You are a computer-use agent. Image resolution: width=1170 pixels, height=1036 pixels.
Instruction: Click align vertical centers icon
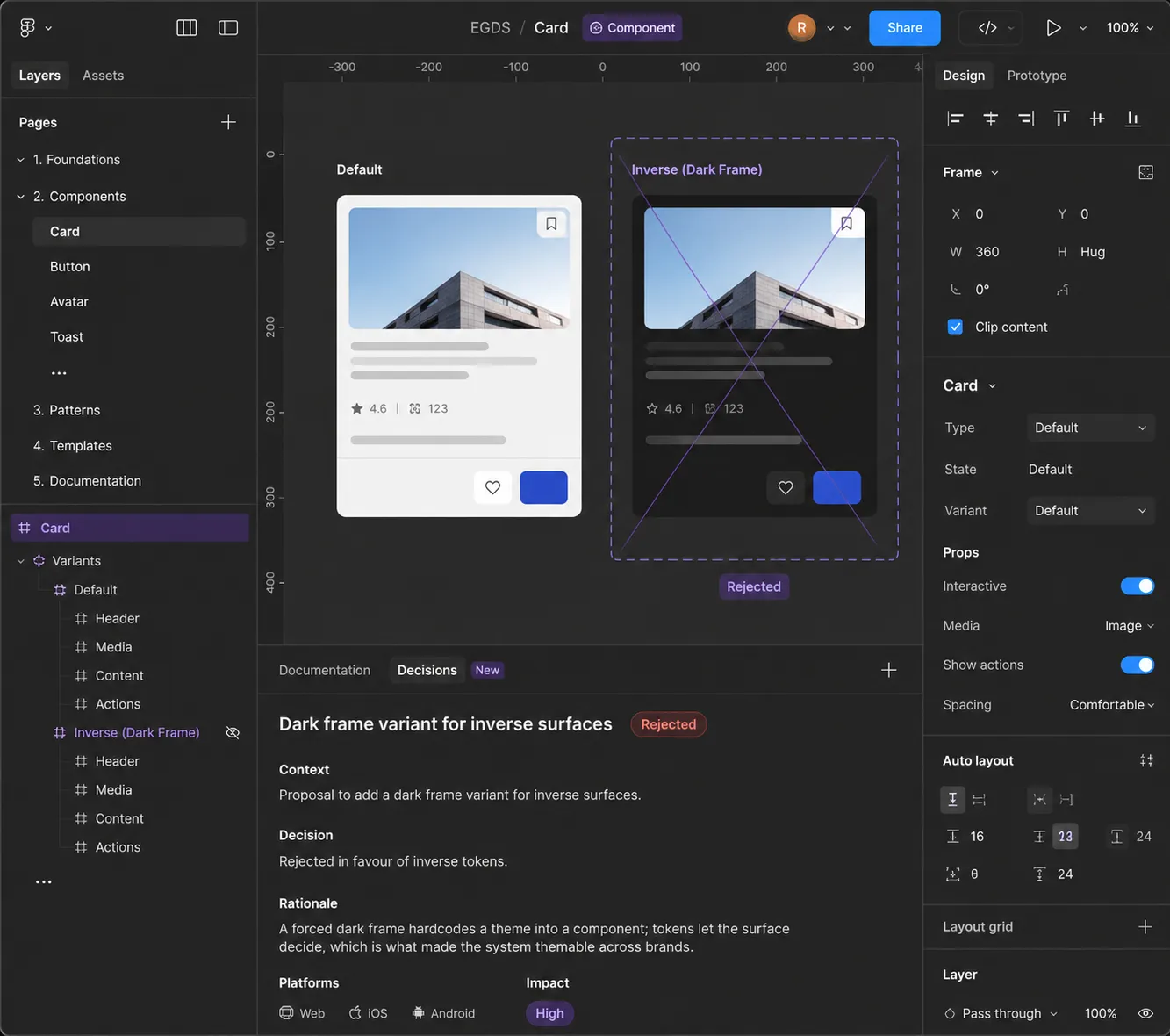[1097, 119]
